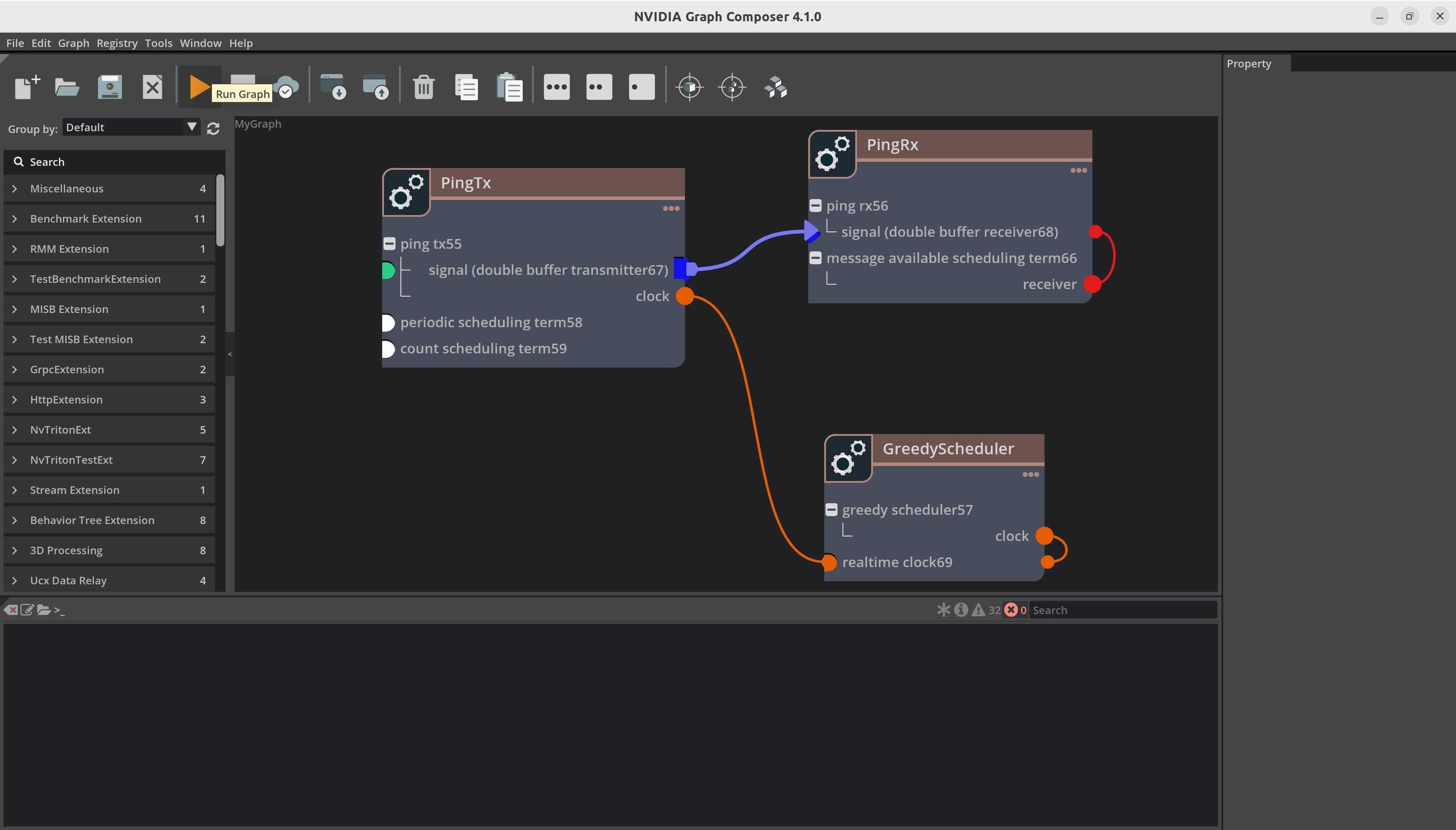Click the component list Search field

pos(114,162)
